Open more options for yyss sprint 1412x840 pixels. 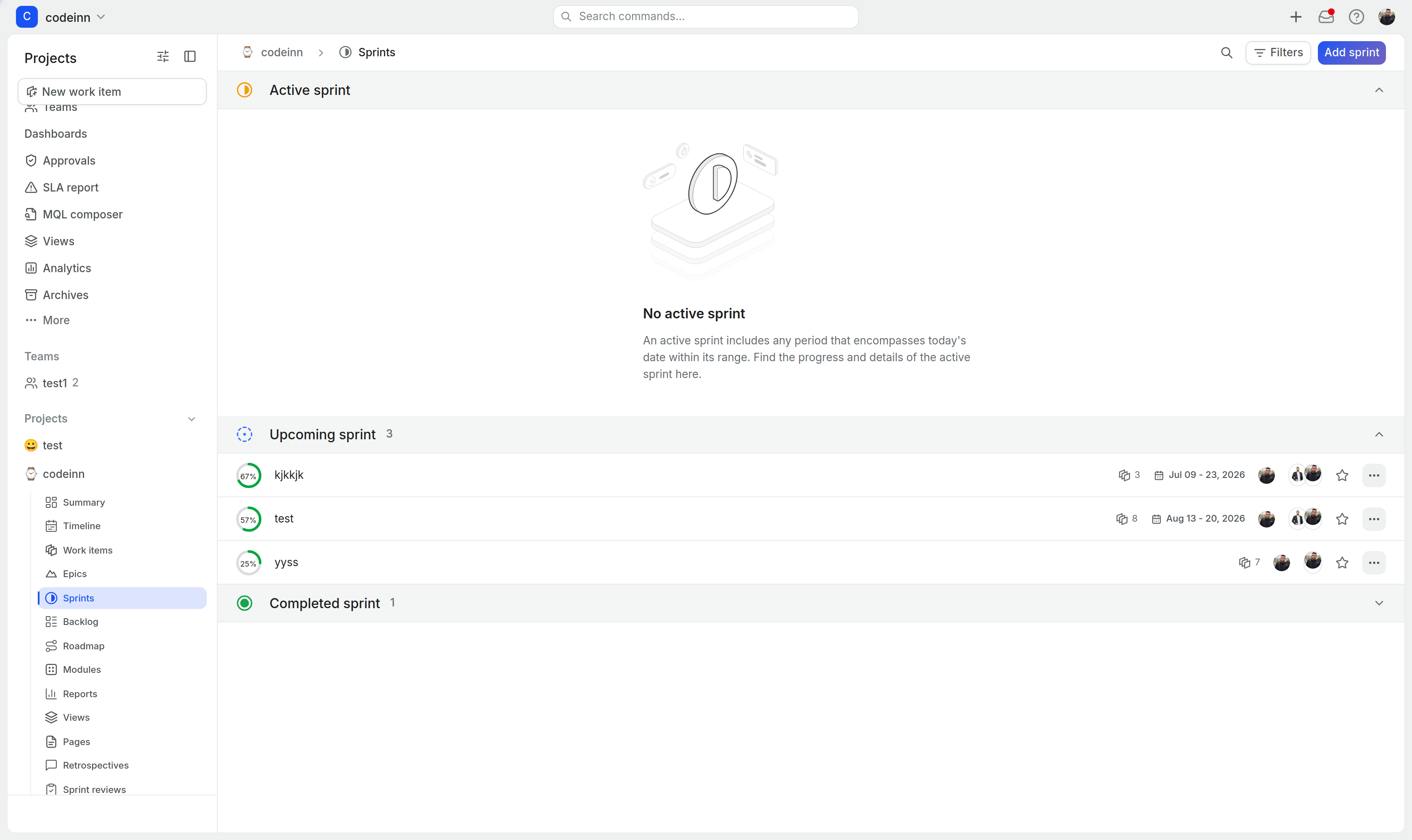coord(1373,563)
